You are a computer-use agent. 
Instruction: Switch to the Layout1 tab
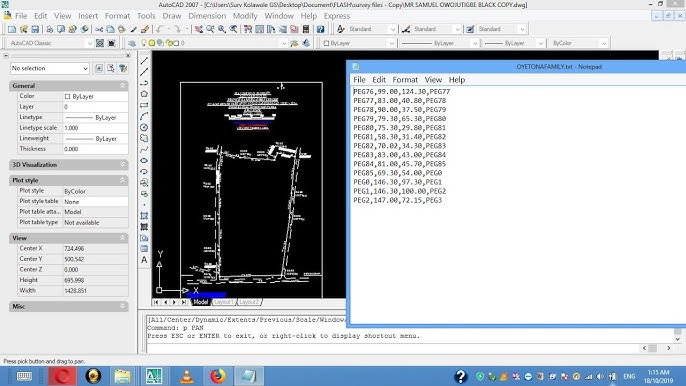[x=223, y=302]
